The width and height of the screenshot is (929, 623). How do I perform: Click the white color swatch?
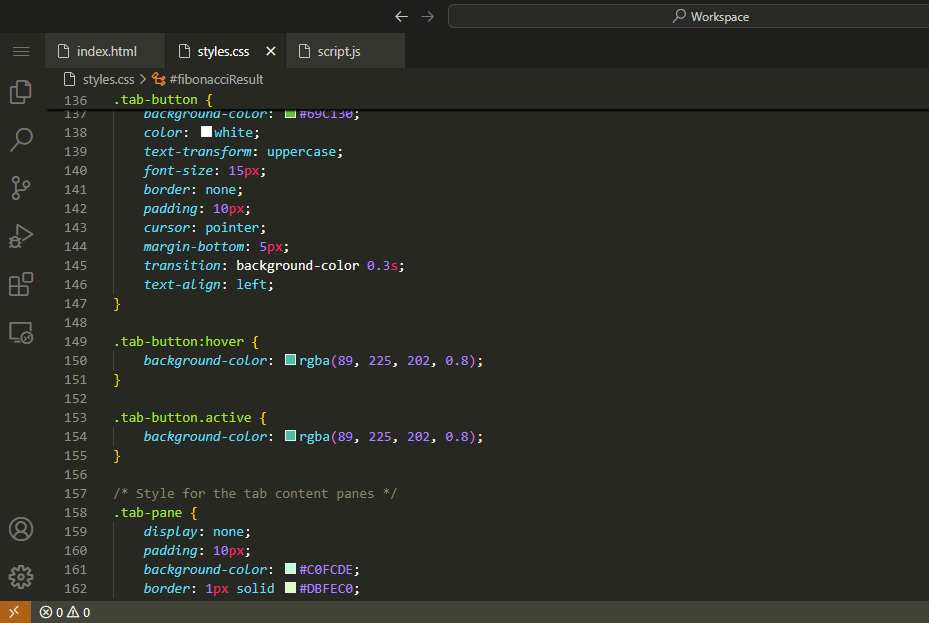206,132
